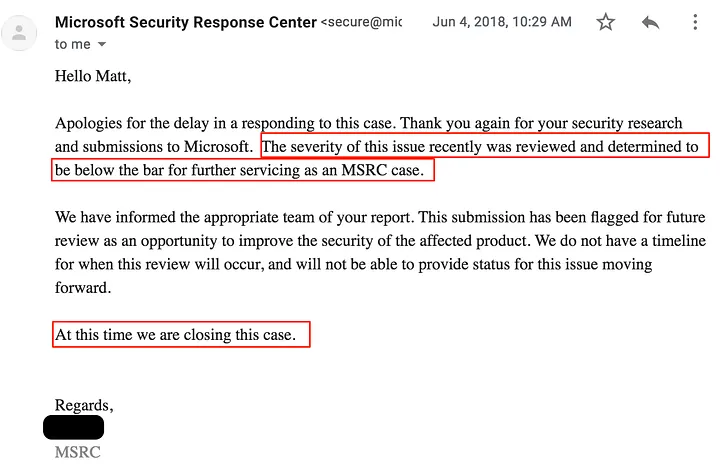The image size is (720, 466).
Task: Click the Jun 4, 2018 timestamp
Action: click(x=502, y=21)
